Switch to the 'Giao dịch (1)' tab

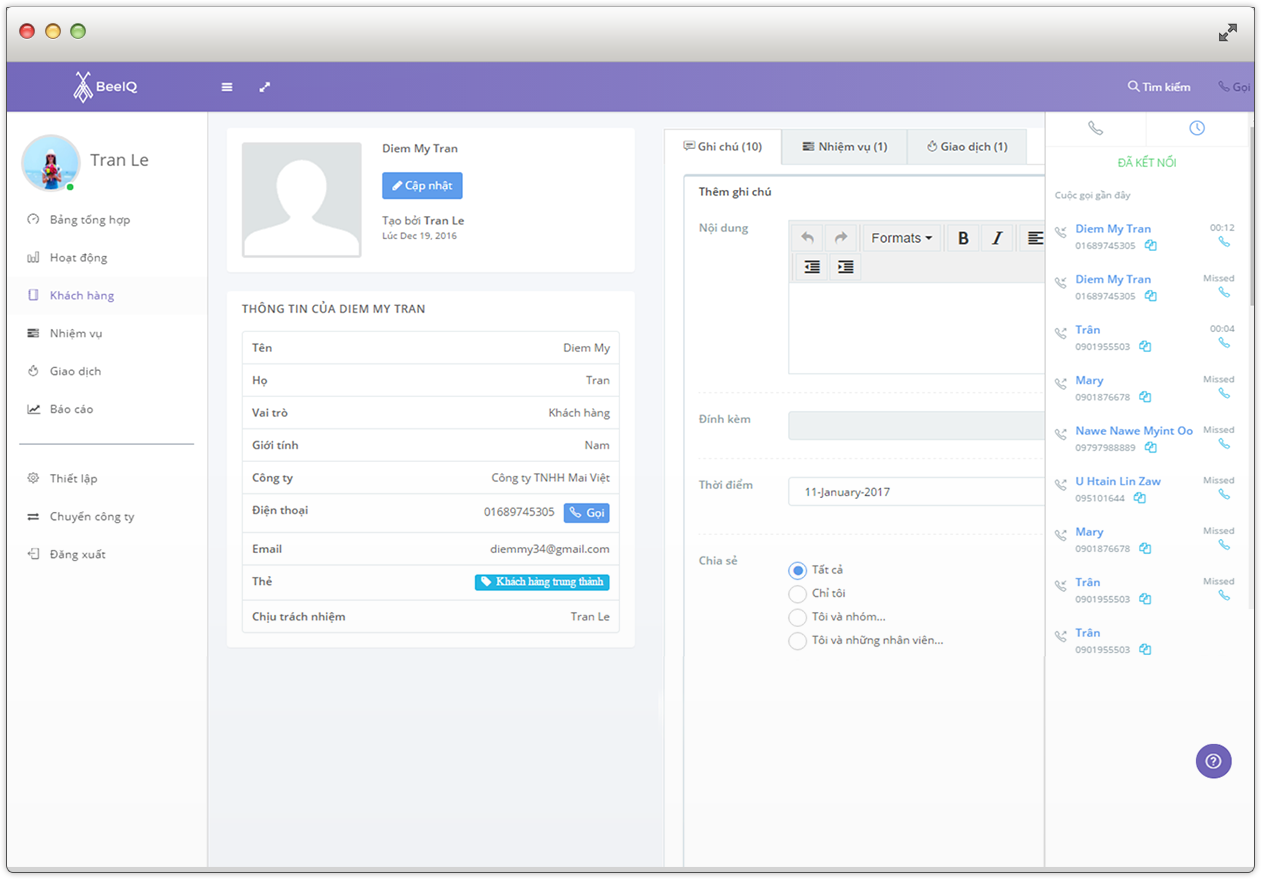point(966,147)
